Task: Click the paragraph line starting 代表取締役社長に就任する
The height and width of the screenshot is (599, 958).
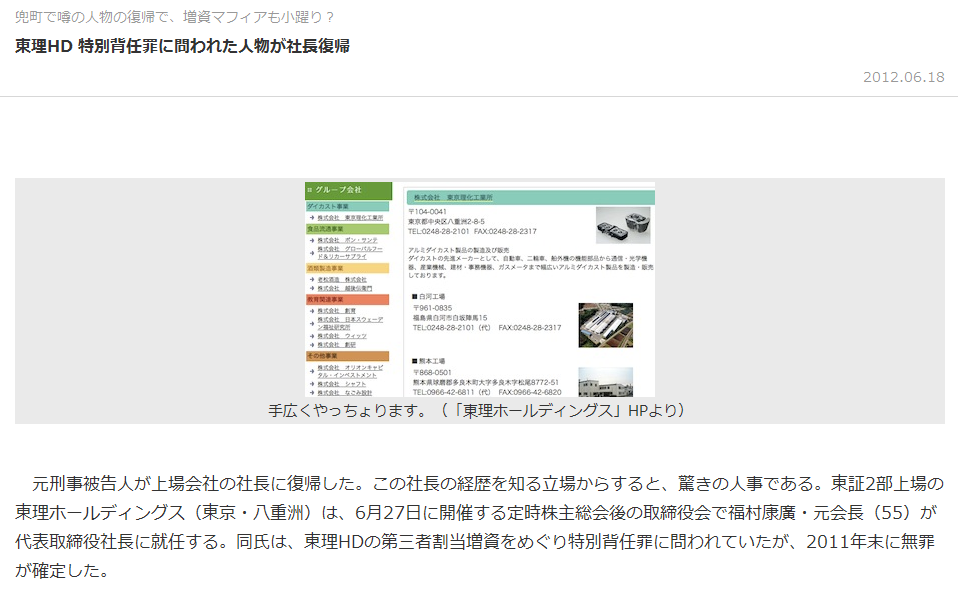Action: pyautogui.click(x=475, y=542)
